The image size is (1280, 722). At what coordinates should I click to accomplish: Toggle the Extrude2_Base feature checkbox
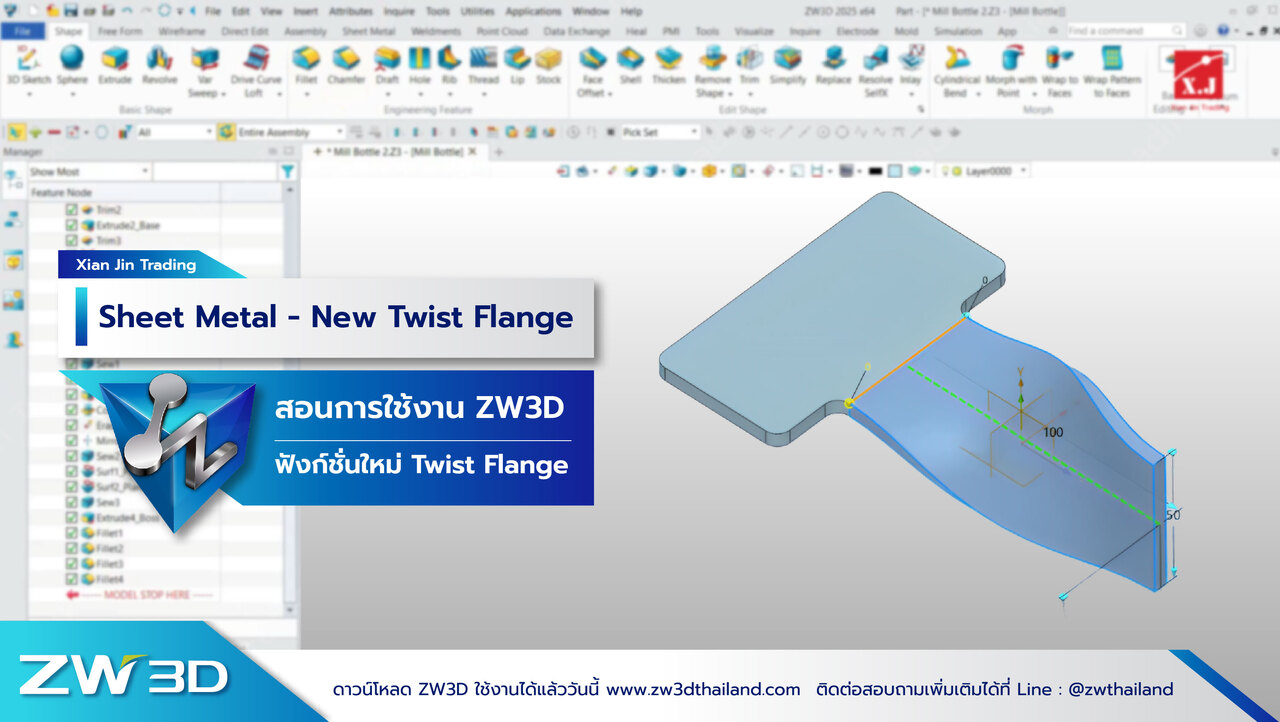(71, 226)
